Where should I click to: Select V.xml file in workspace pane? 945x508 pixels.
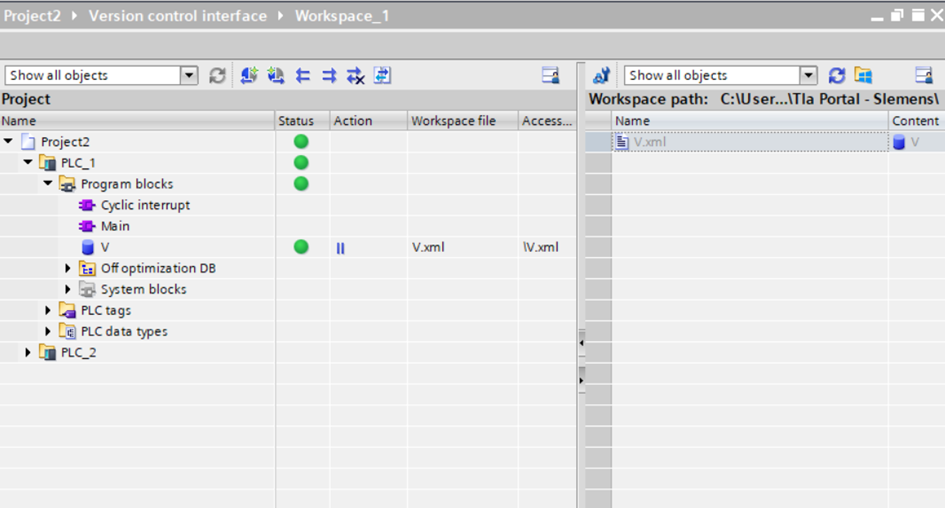tap(649, 142)
